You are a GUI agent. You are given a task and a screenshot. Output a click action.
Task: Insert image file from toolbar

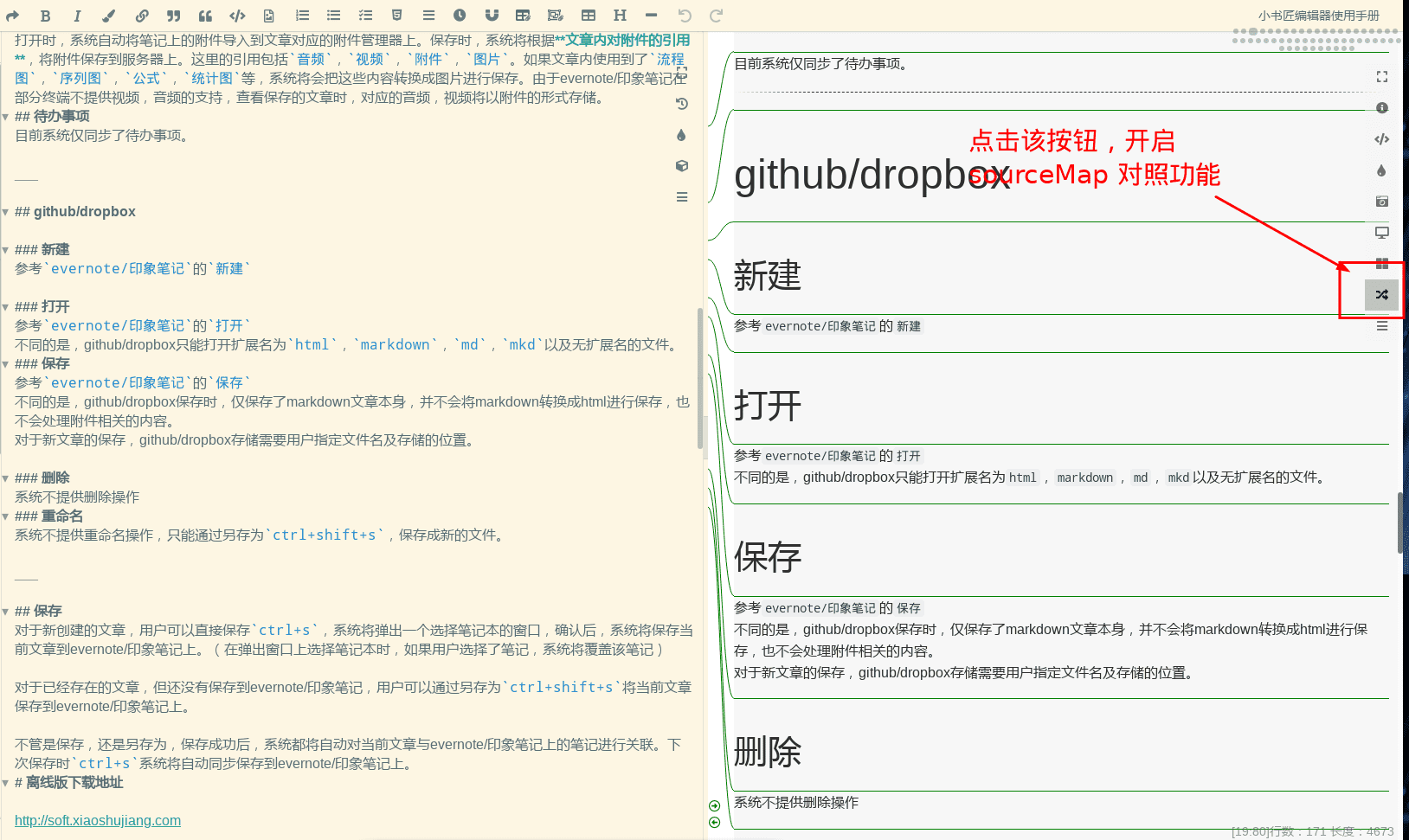point(269,16)
